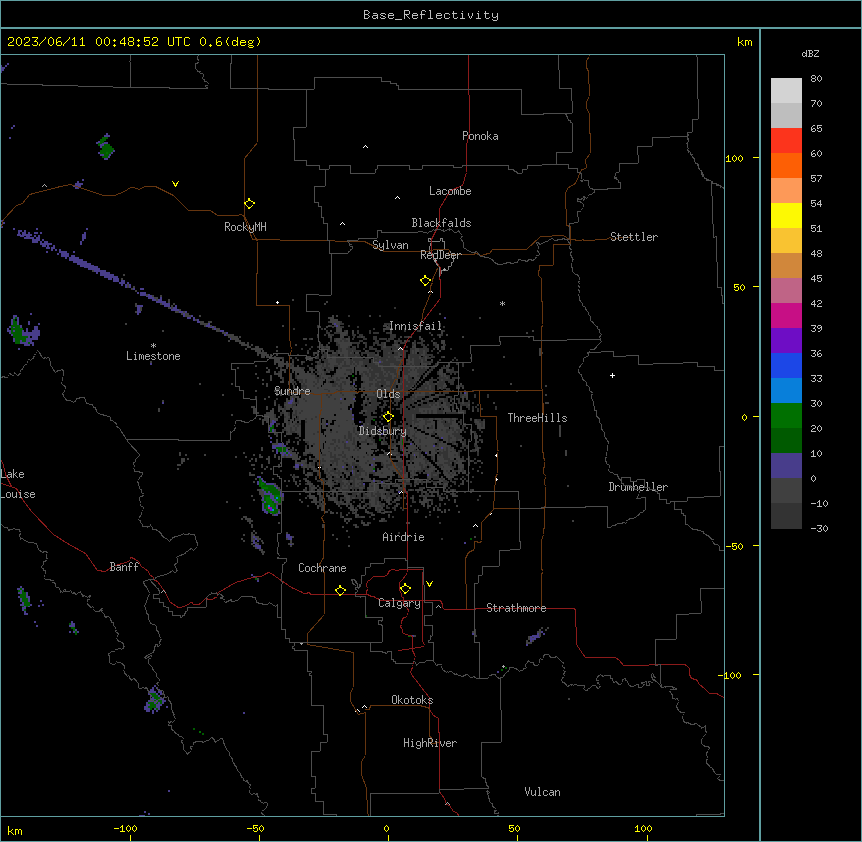Select the 57 value on the dBZ legend

816,179
